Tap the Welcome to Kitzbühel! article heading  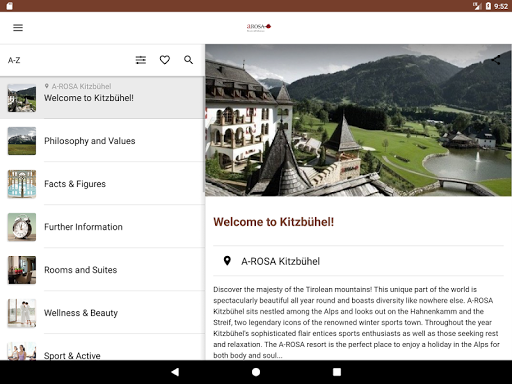(x=274, y=222)
